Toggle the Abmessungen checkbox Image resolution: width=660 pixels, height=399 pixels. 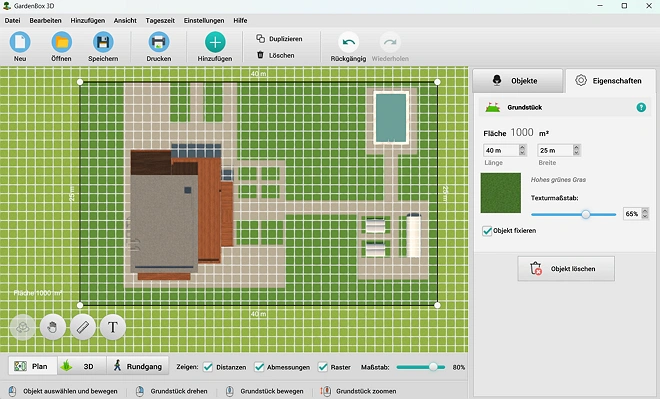tap(259, 367)
